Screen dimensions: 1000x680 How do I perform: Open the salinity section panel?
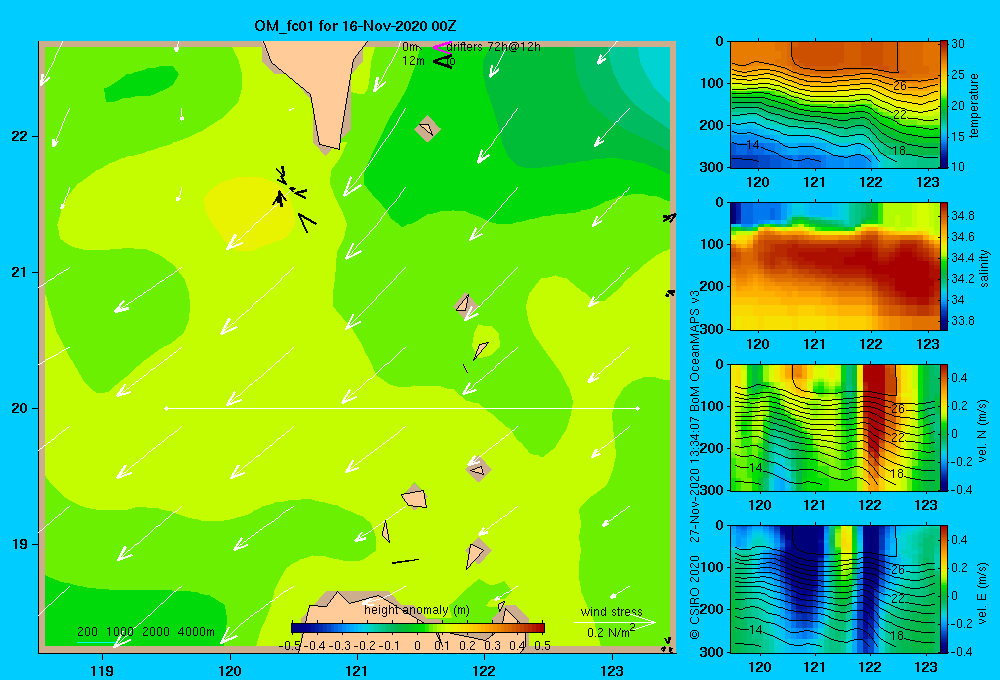click(x=834, y=267)
